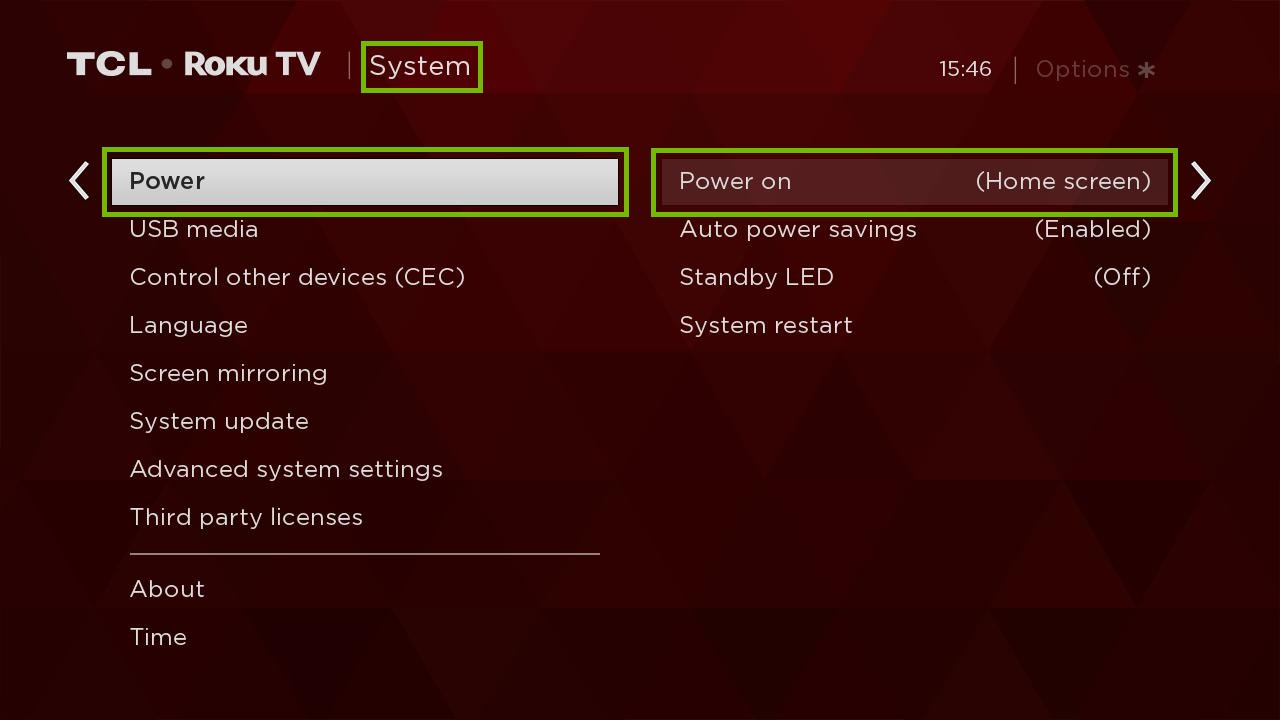Click the Options label in header
This screenshot has width=1280, height=720.
1082,69
